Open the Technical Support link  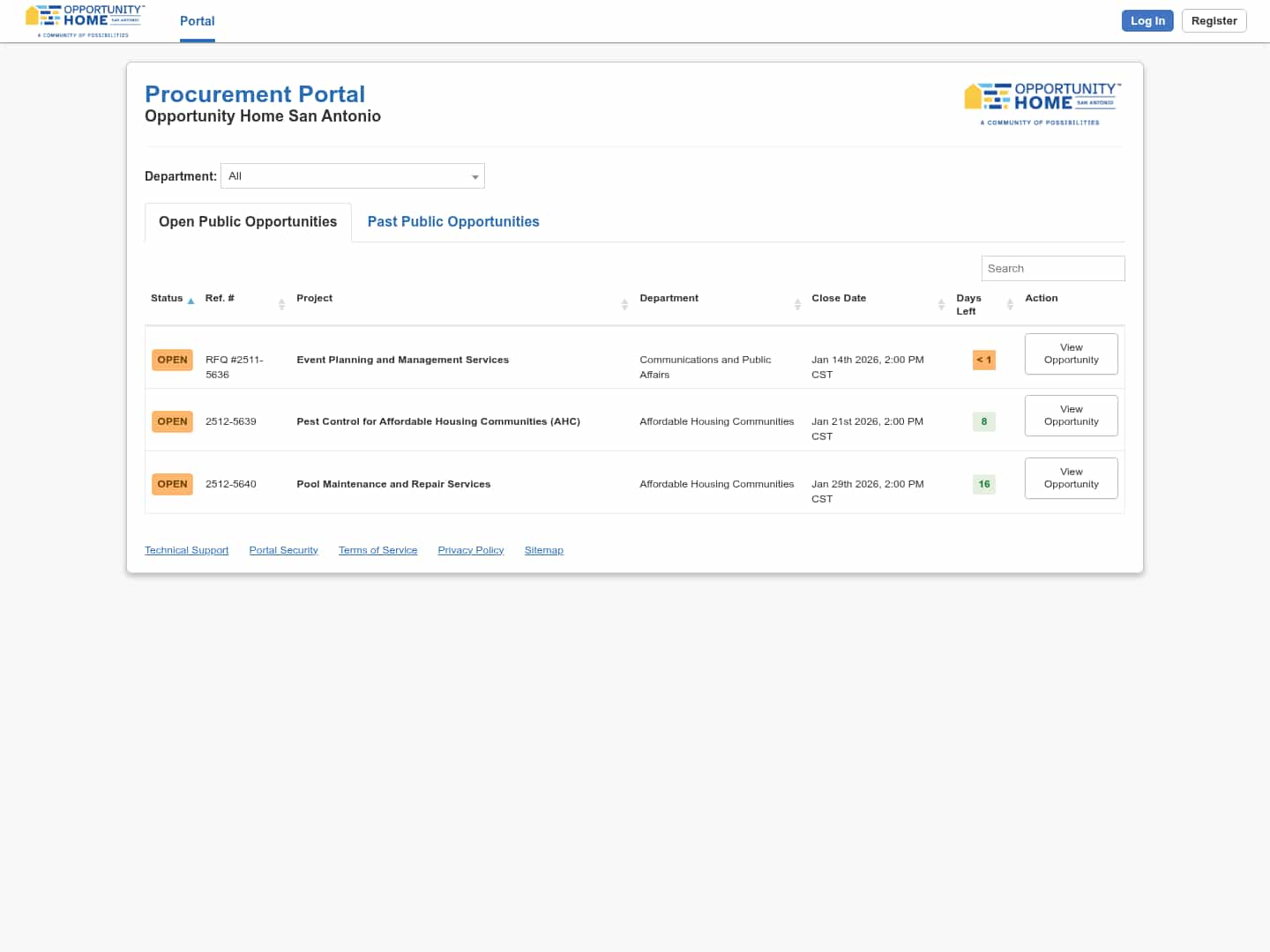(186, 550)
